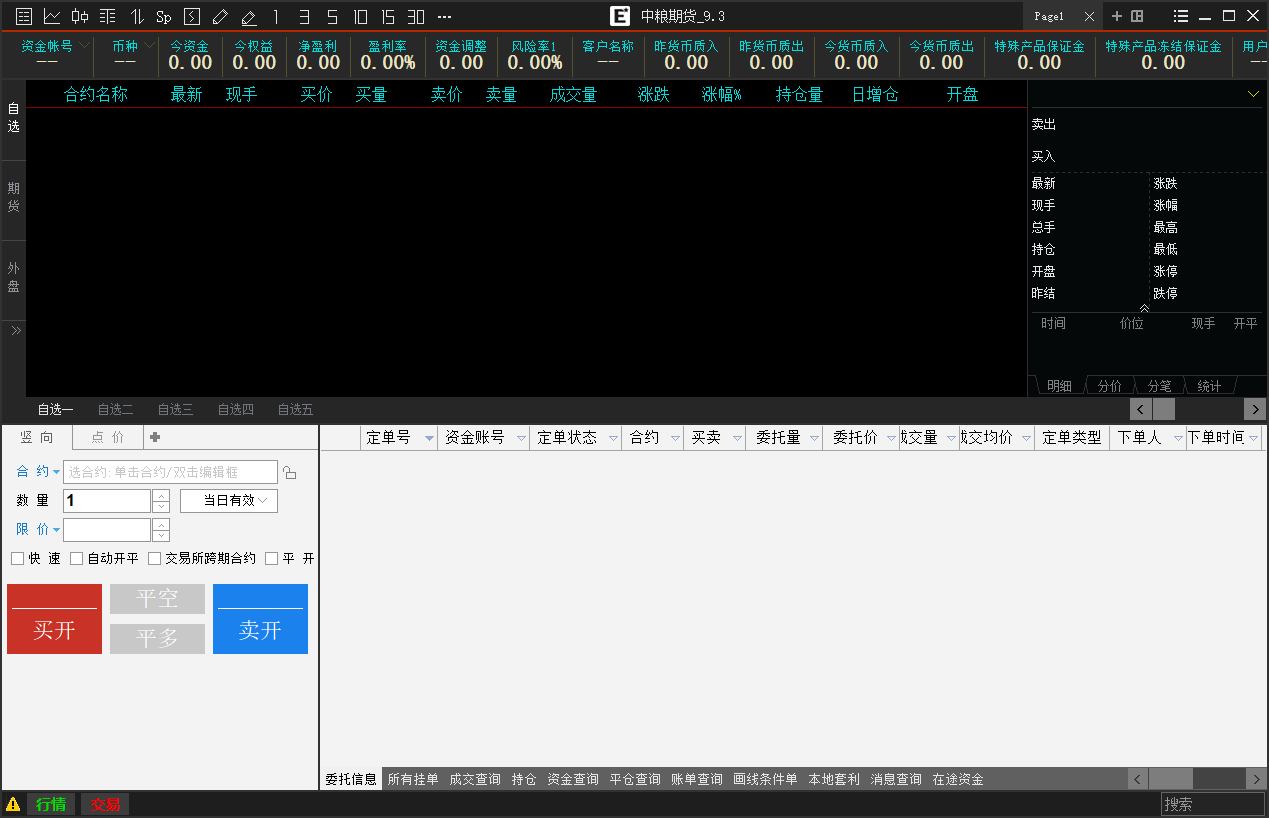Open the 当日有效 validity dropdown
The width and height of the screenshot is (1269, 818).
click(x=229, y=501)
